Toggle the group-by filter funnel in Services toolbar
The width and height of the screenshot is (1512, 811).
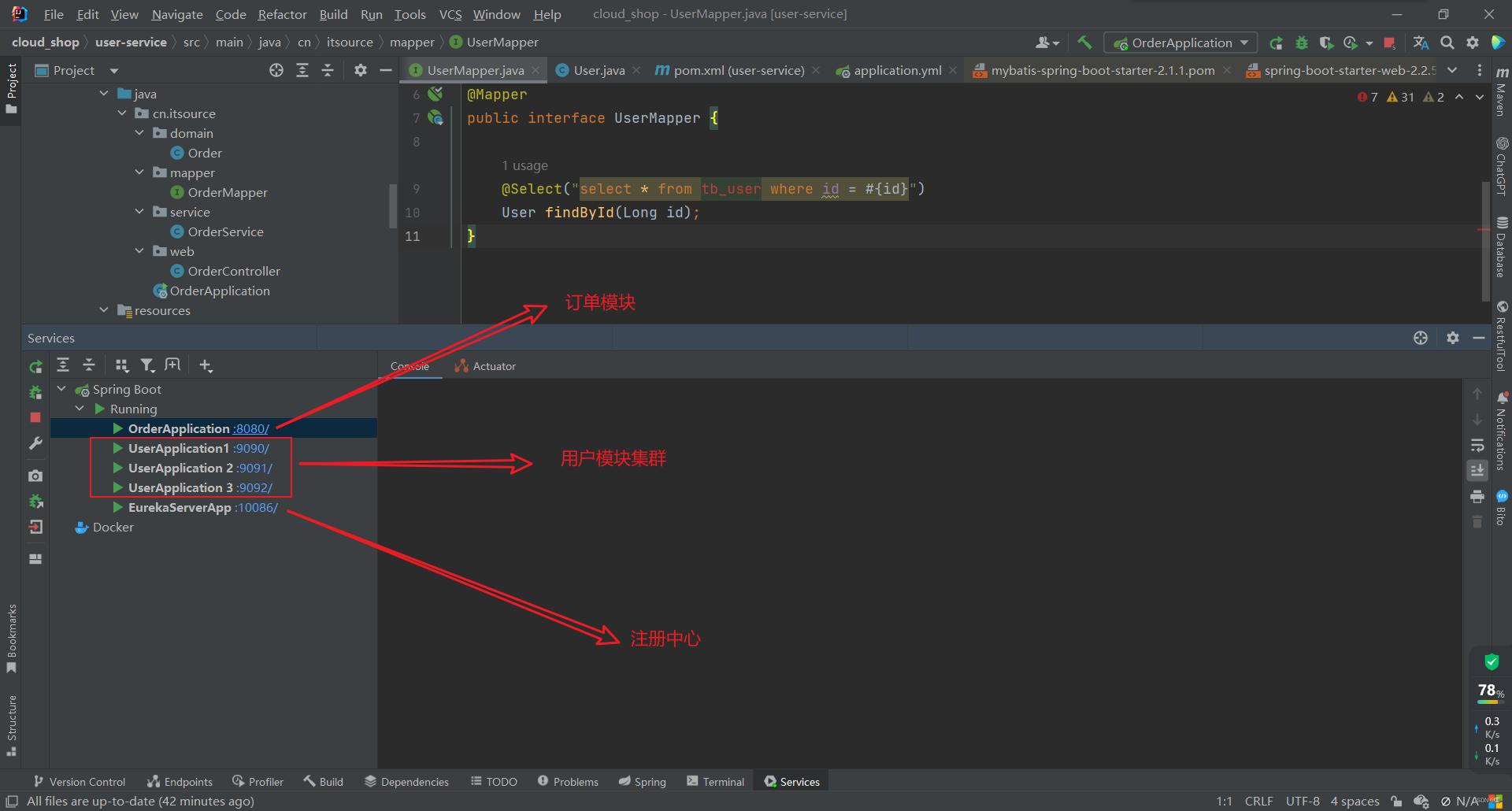pos(147,365)
